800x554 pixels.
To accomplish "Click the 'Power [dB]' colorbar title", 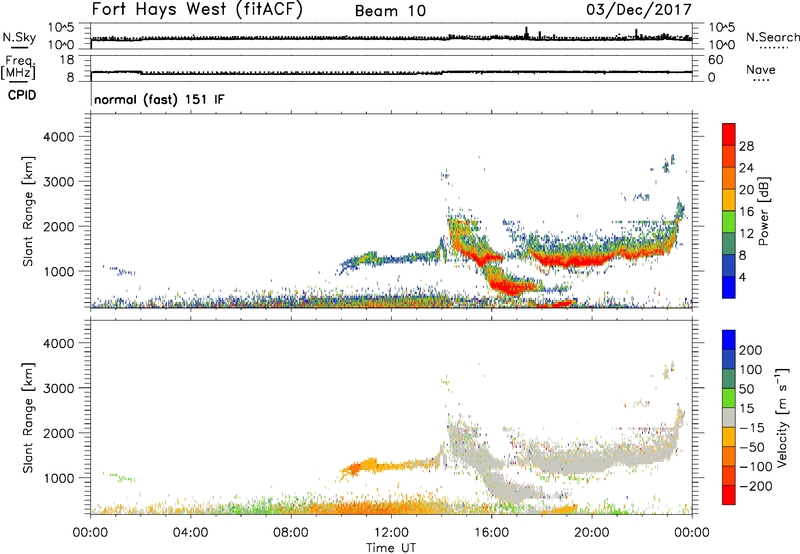I will coord(764,211).
